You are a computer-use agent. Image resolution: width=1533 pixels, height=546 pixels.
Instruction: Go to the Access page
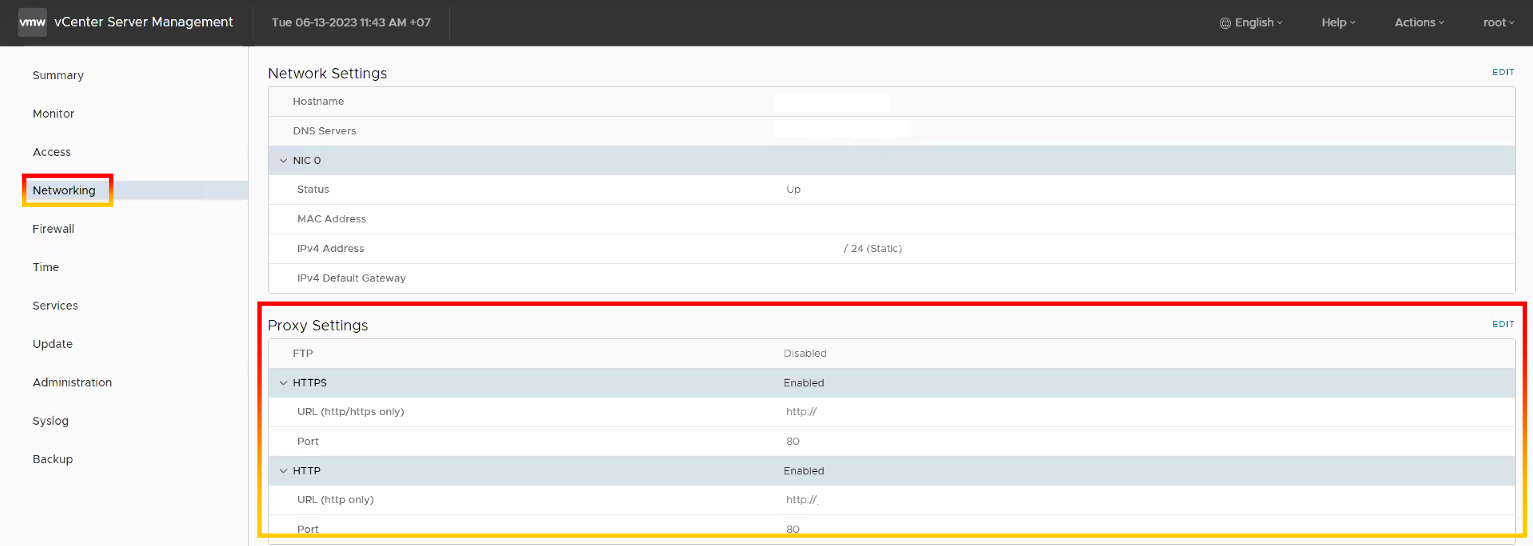51,152
